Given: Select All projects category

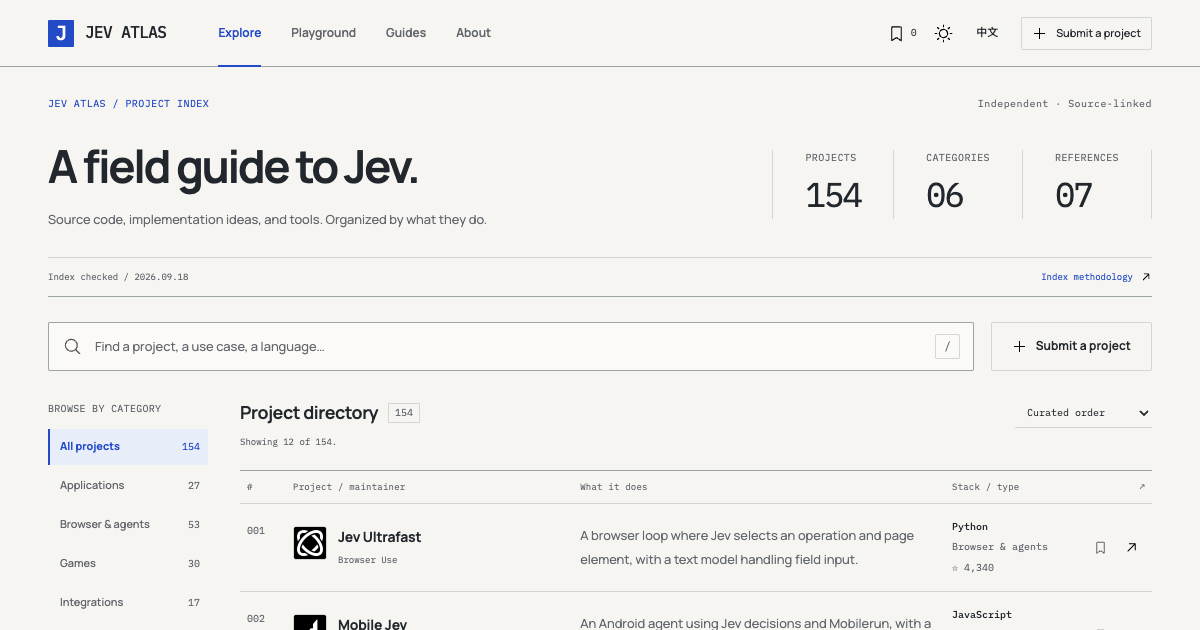Looking at the screenshot, I should tap(128, 447).
